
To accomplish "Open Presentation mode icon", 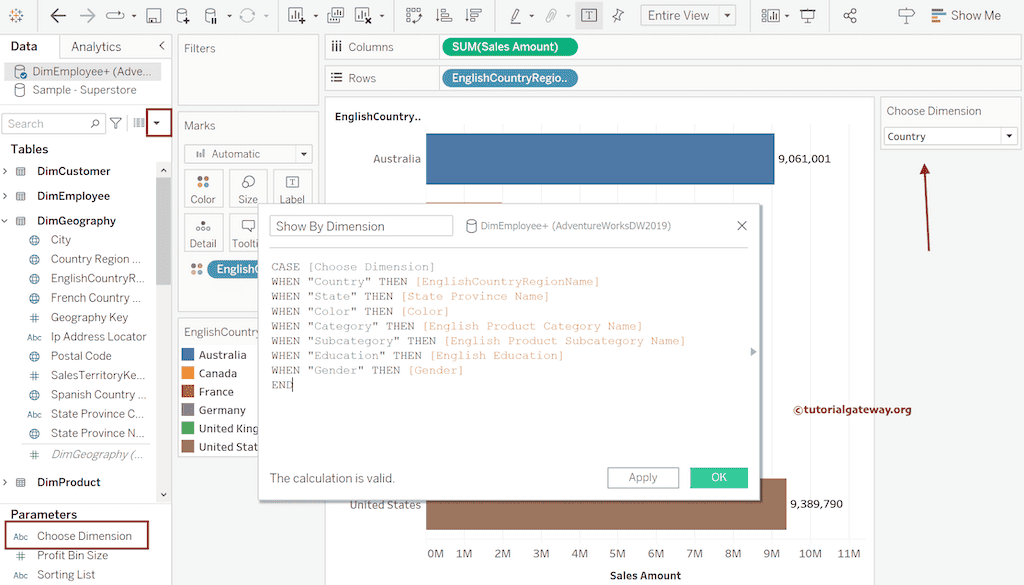I will (808, 16).
